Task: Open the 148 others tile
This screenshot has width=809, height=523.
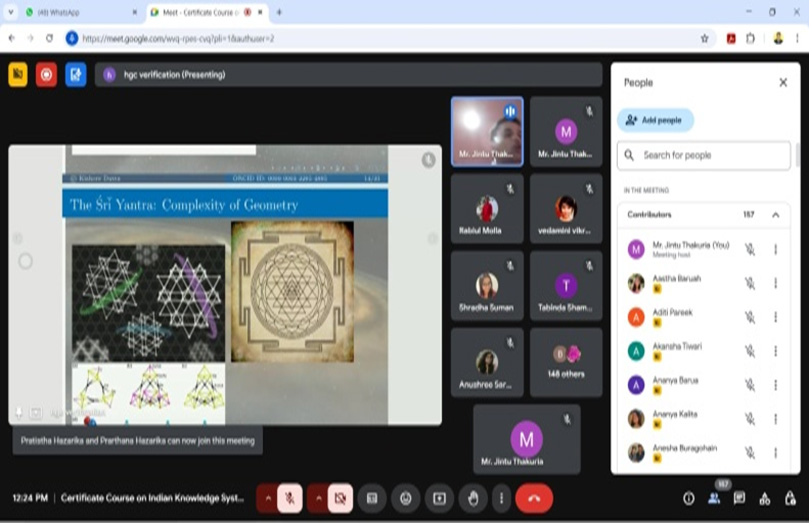Action: click(x=566, y=361)
